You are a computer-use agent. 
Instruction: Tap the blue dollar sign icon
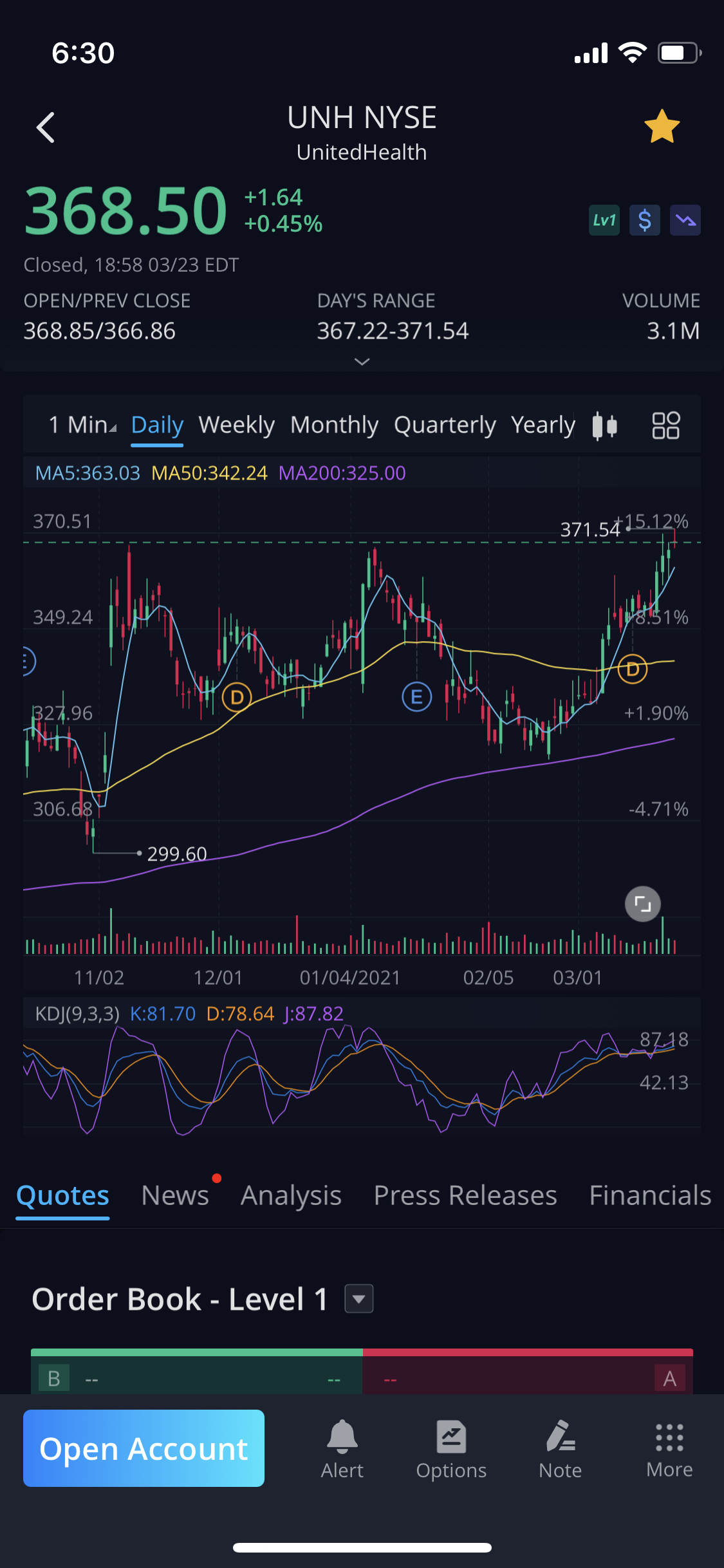644,221
